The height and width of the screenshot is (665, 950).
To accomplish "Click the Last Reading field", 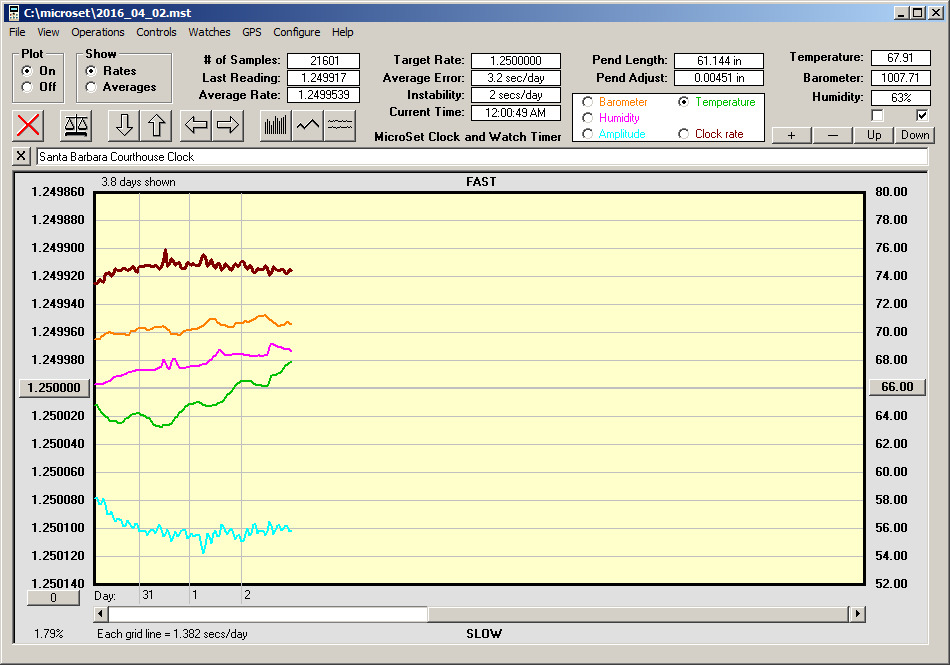I will (x=324, y=78).
